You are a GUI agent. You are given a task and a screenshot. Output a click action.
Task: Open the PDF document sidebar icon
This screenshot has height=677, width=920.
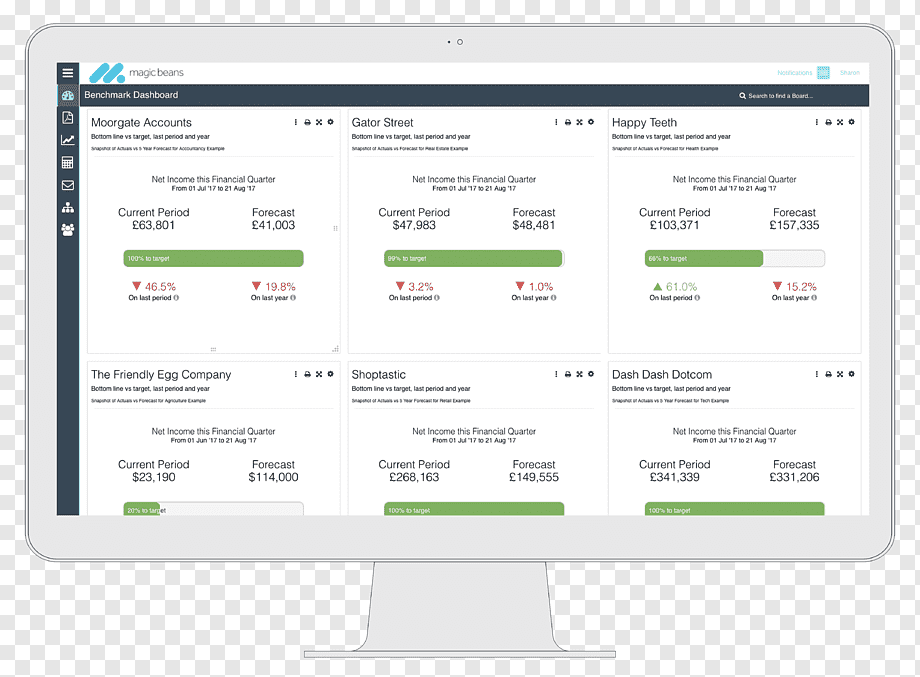coord(68,117)
